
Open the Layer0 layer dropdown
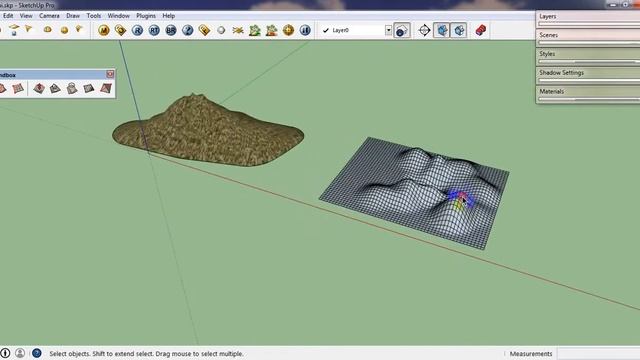(x=389, y=30)
